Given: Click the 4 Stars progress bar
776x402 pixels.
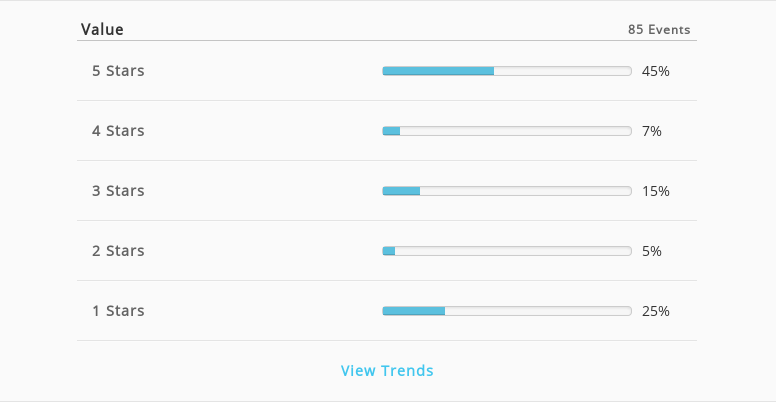Looking at the screenshot, I should pyautogui.click(x=507, y=131).
